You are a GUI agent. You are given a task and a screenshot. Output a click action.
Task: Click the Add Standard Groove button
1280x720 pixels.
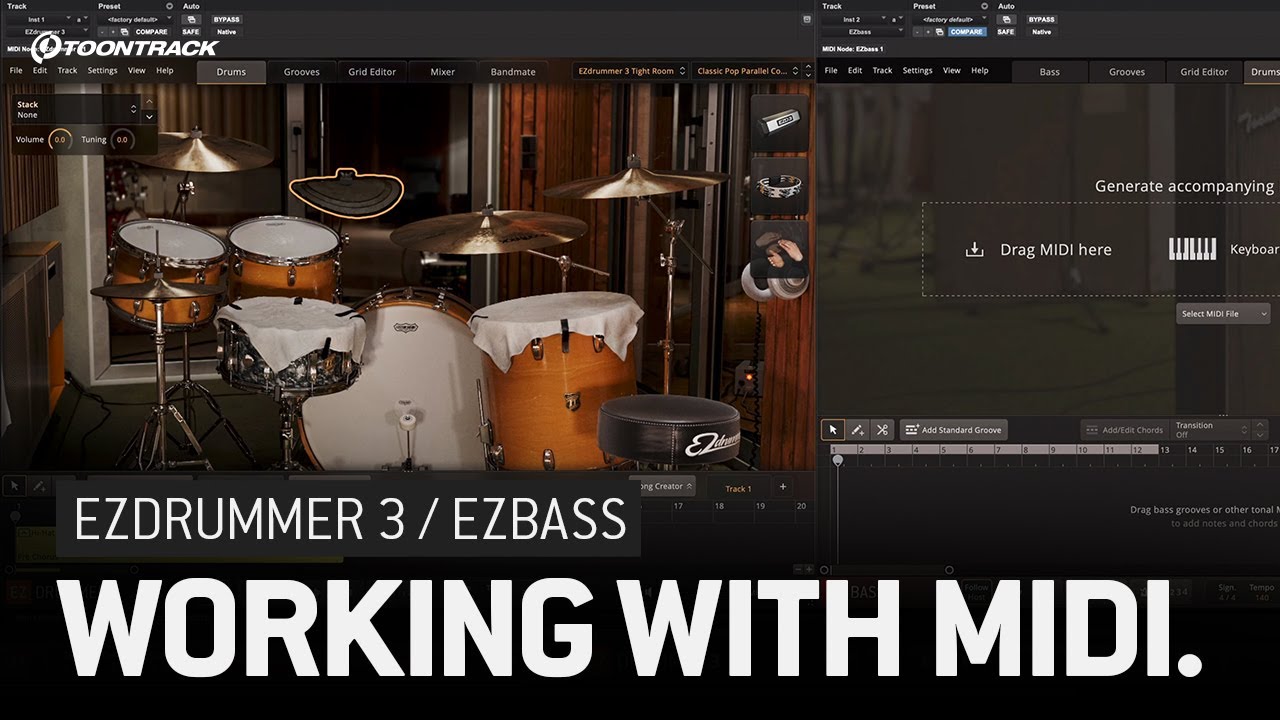(x=954, y=430)
